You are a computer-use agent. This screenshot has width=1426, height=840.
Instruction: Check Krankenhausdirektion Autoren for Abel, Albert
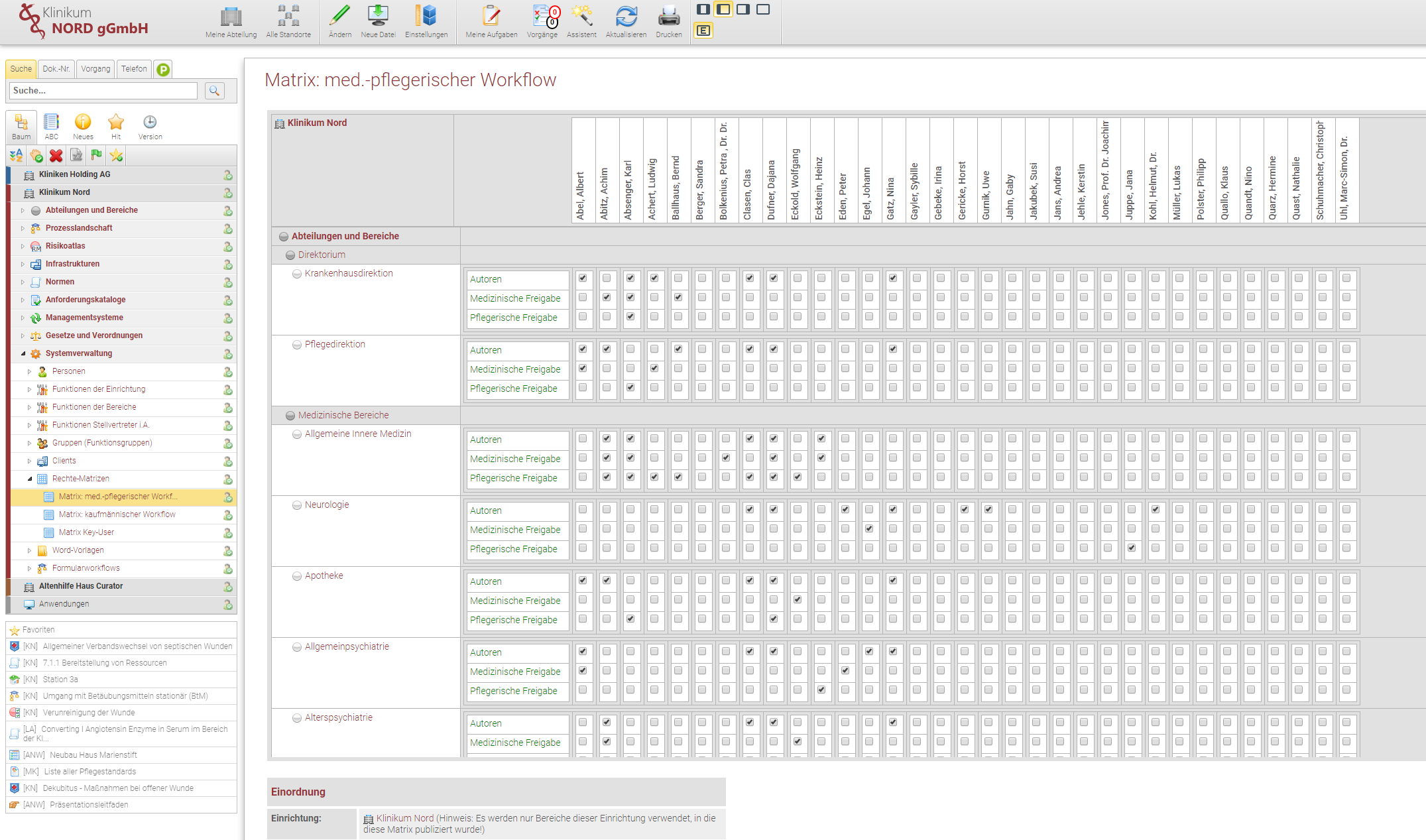[x=583, y=278]
